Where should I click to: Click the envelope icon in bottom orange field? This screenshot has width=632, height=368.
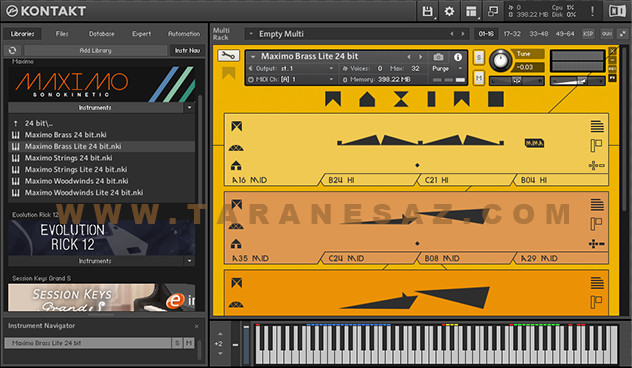(x=237, y=283)
